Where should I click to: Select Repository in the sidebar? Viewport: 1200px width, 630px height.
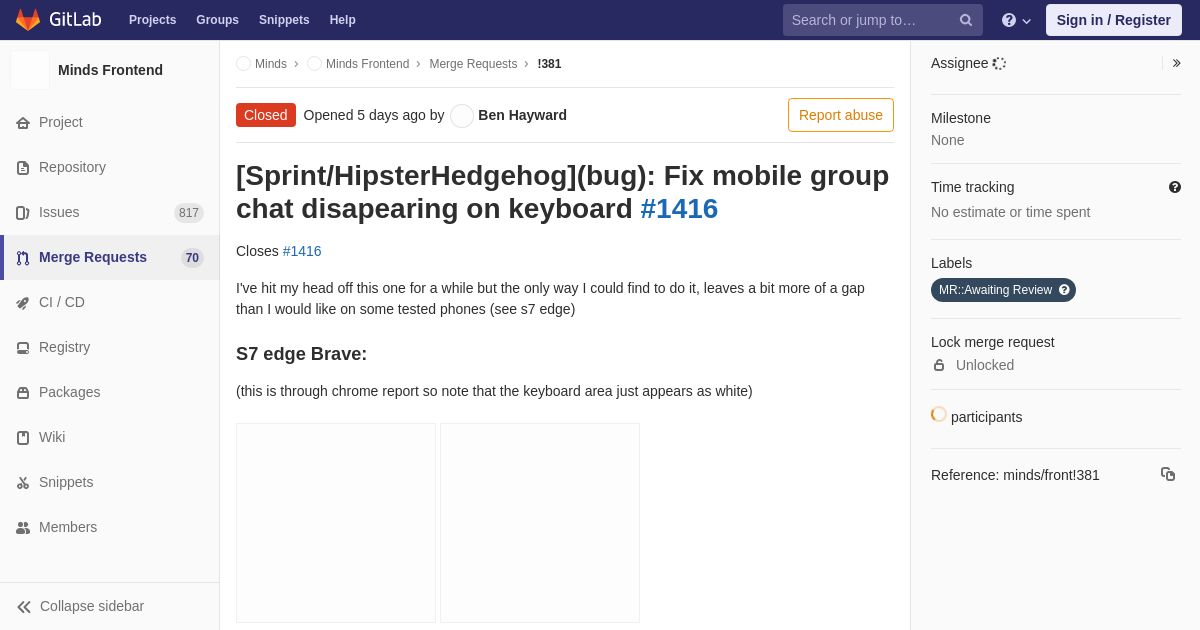(72, 167)
